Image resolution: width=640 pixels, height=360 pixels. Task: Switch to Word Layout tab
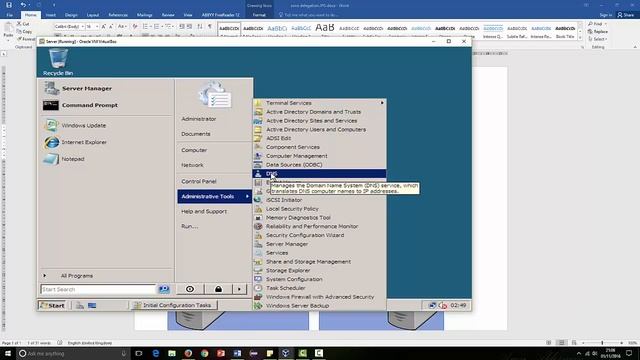coord(93,15)
